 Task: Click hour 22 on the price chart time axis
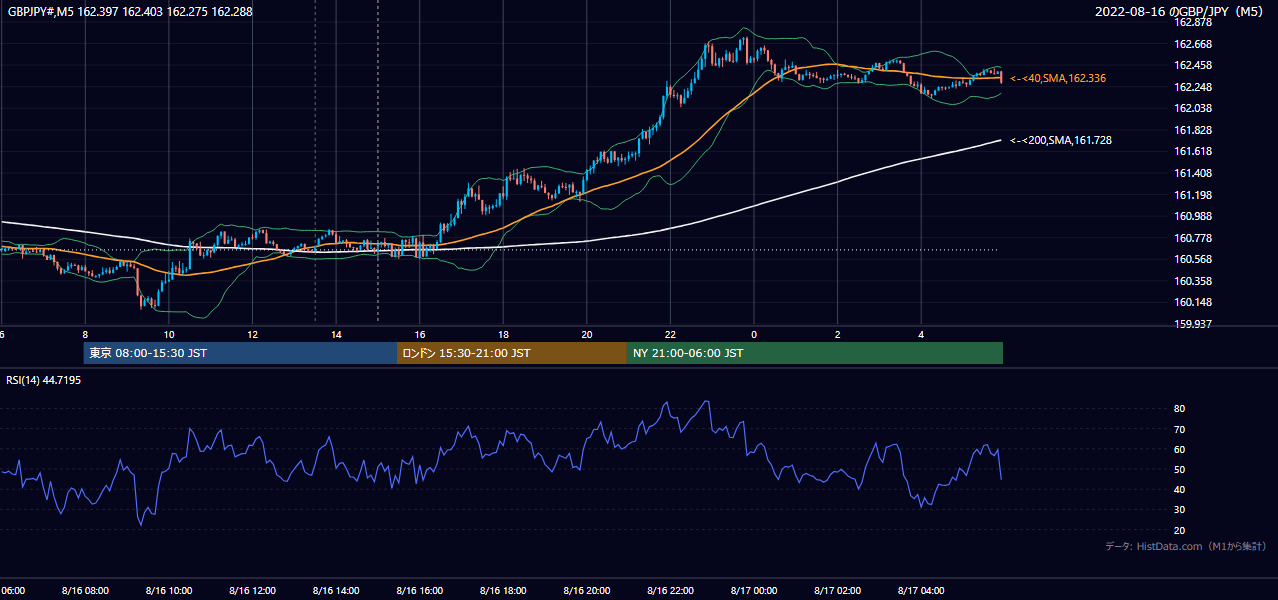(670, 334)
